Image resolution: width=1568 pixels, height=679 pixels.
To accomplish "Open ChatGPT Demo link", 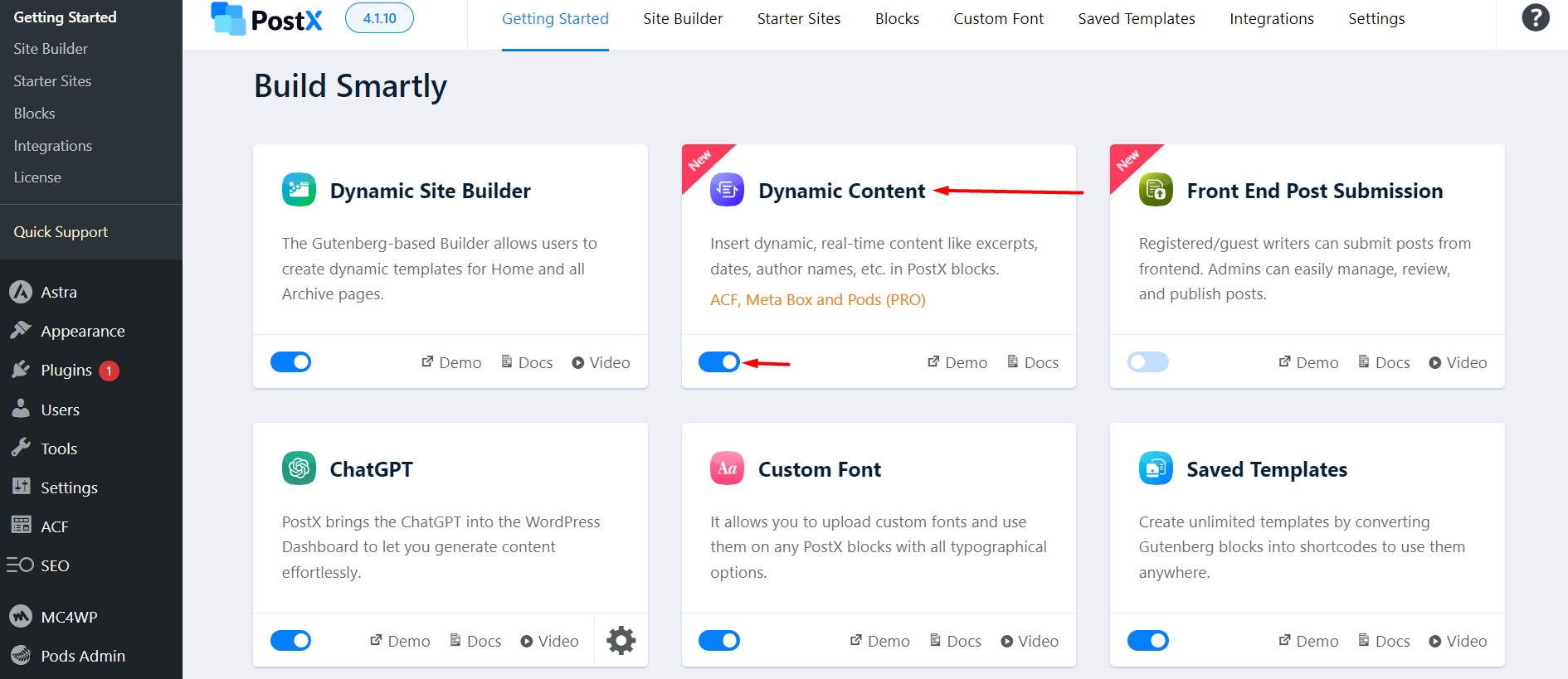I will click(400, 641).
